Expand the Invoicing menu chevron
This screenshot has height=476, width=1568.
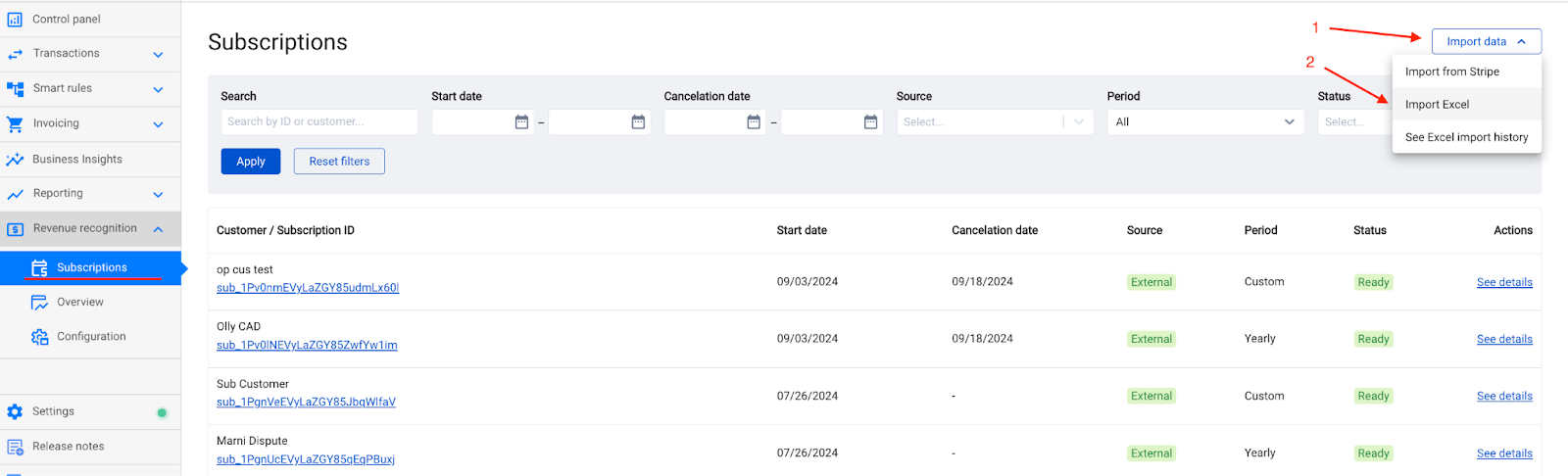pos(158,125)
